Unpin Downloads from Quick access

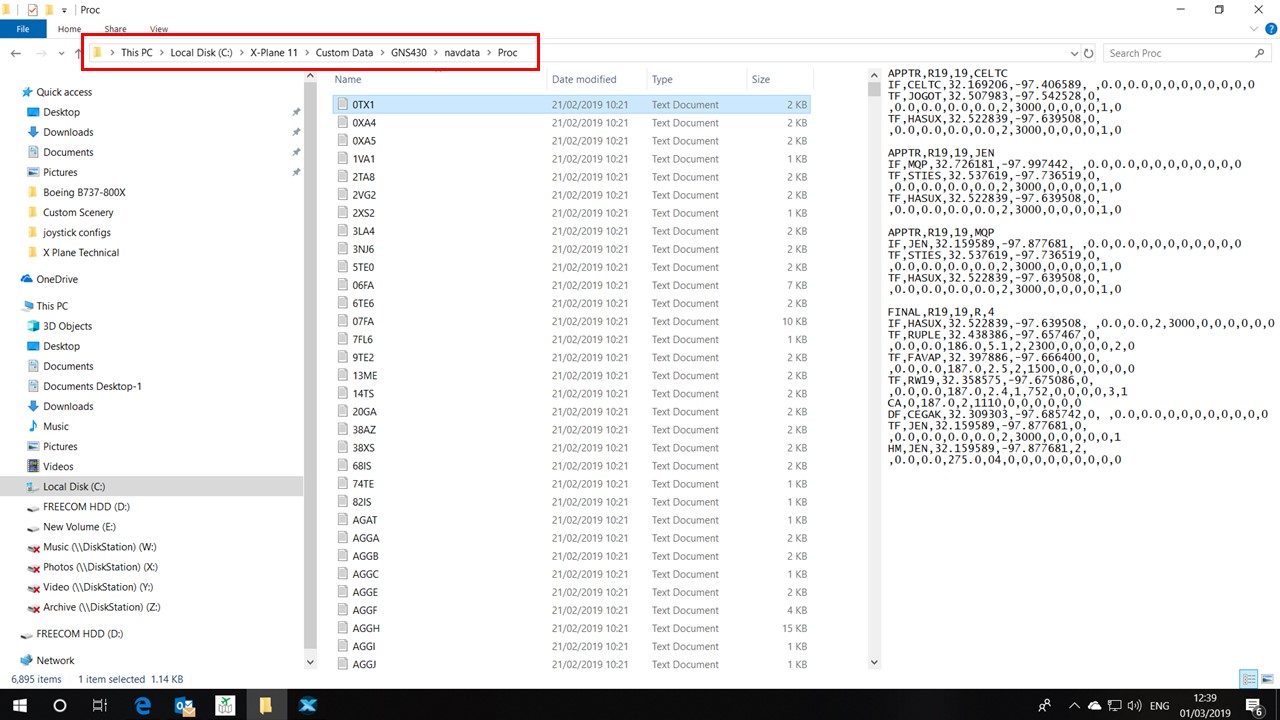tap(296, 132)
